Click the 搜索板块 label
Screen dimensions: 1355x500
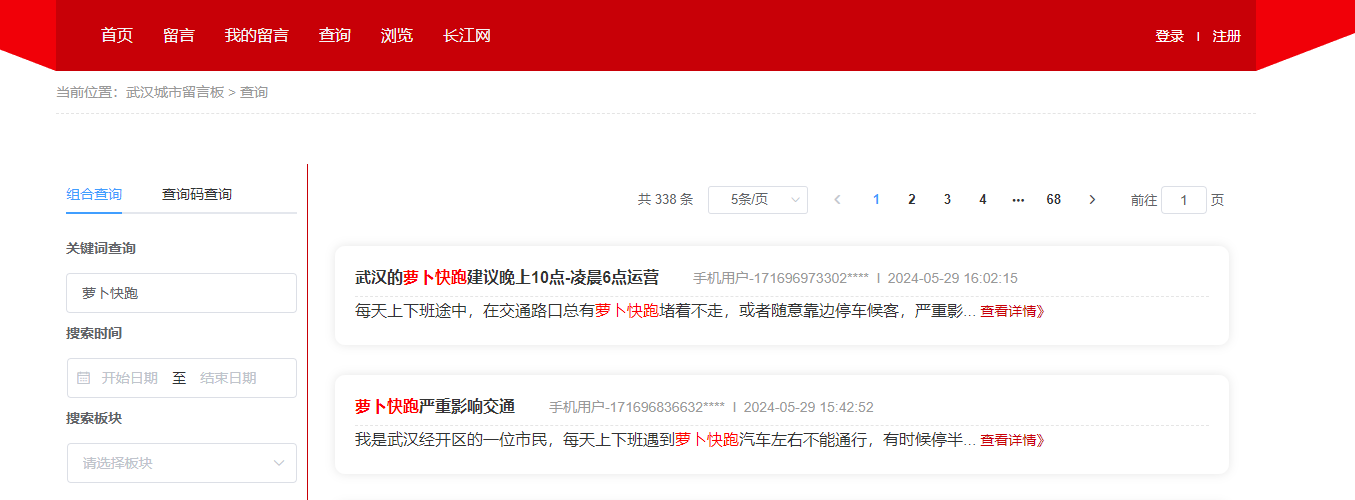point(94,418)
